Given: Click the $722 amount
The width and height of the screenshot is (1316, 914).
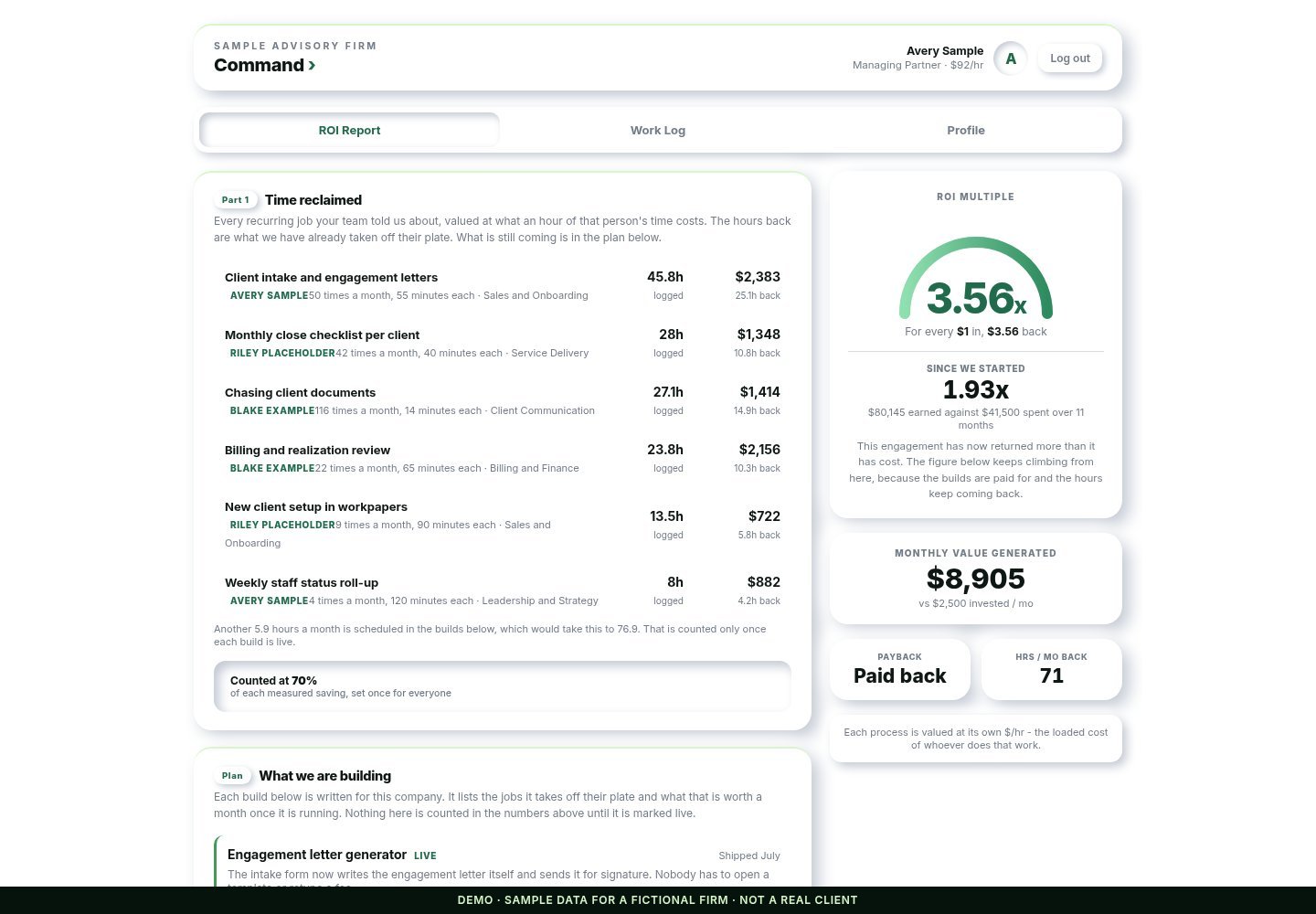Looking at the screenshot, I should pyautogui.click(x=764, y=516).
